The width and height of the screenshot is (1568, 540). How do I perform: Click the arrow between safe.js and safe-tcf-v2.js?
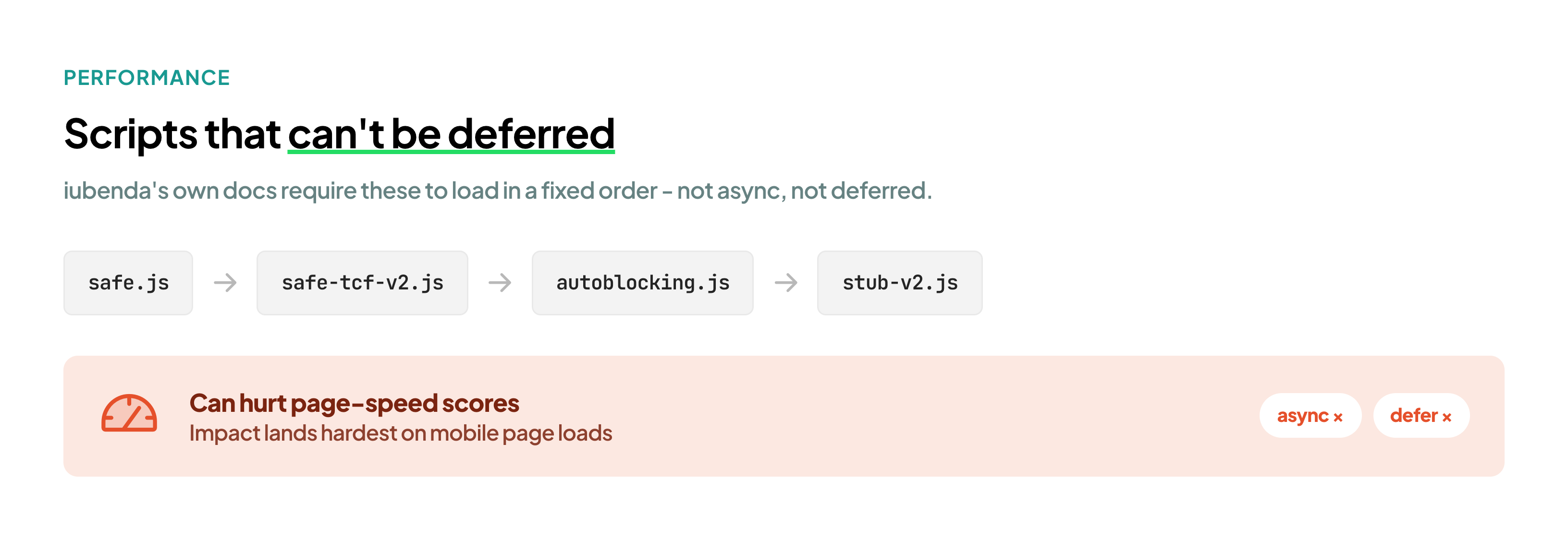(225, 283)
